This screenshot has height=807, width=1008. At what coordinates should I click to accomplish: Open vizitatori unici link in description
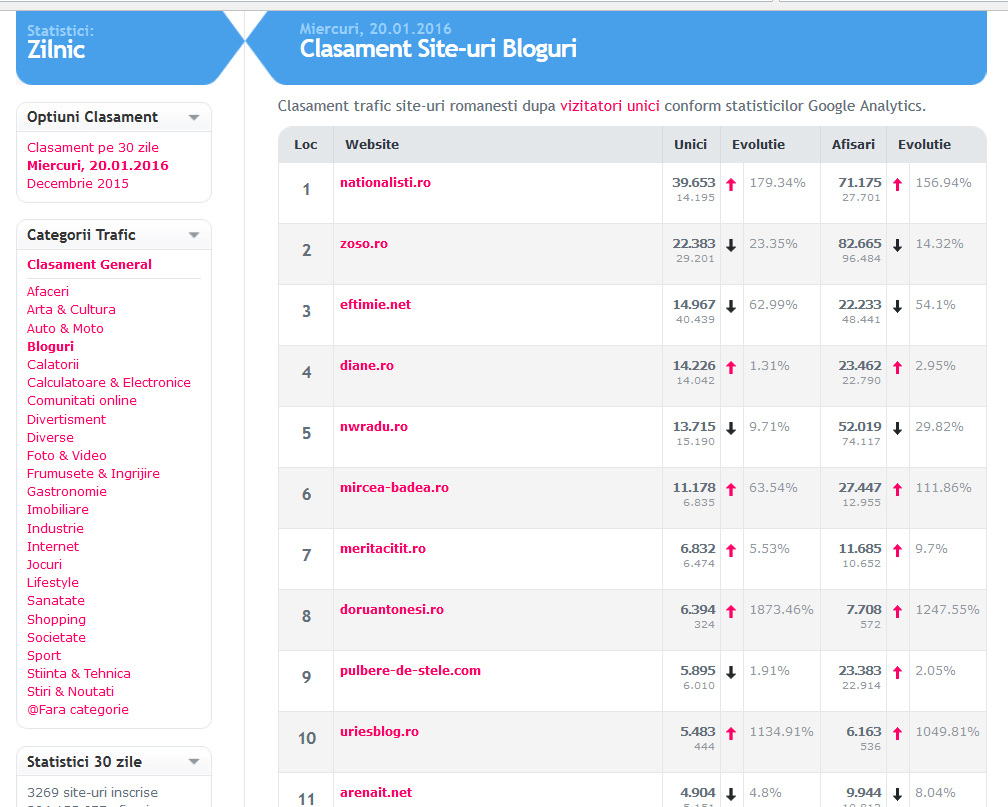pyautogui.click(x=610, y=106)
